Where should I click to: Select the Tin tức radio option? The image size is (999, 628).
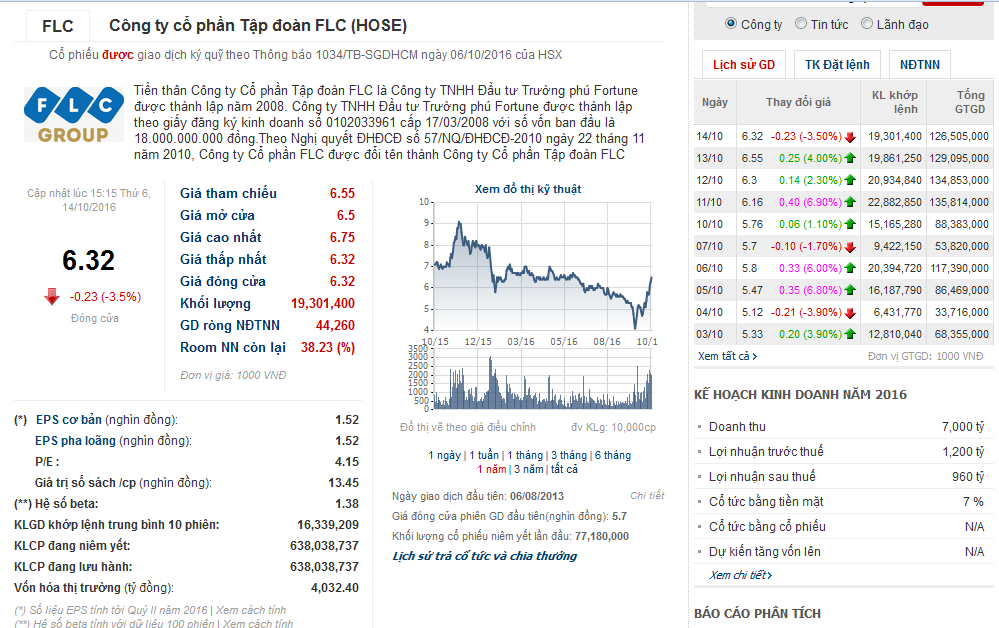[802, 24]
